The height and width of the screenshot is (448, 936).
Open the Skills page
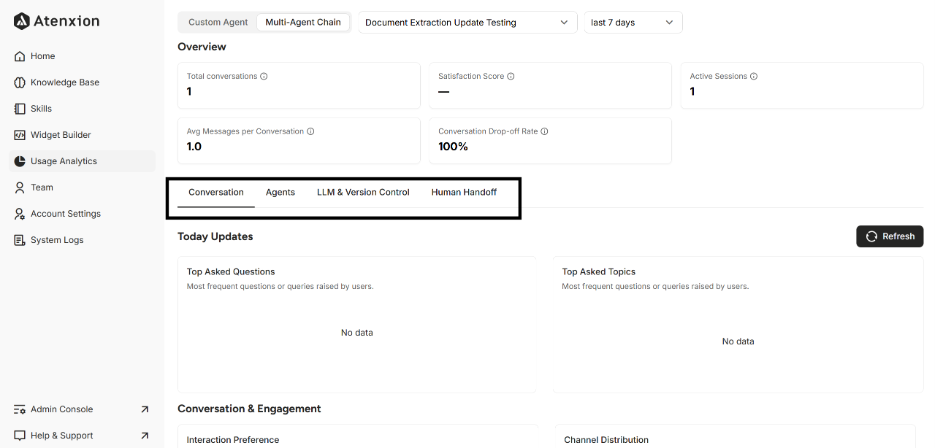82,109
